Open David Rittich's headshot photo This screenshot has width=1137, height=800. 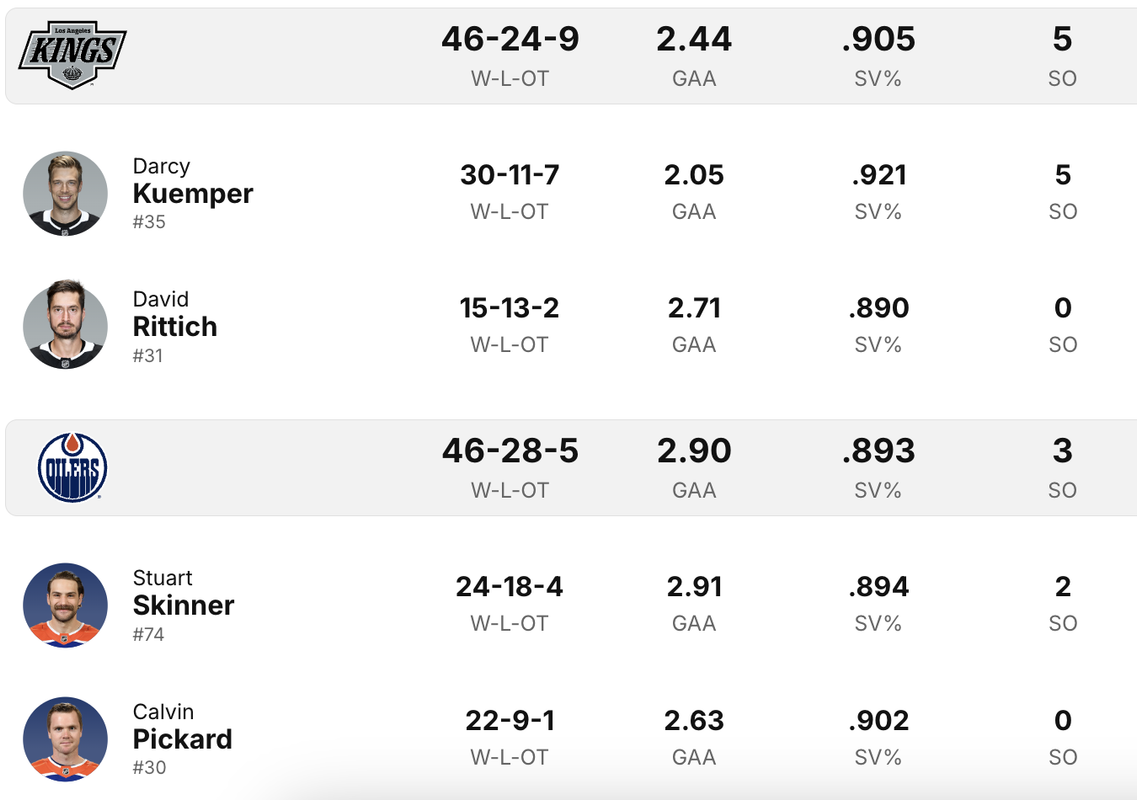point(65,324)
